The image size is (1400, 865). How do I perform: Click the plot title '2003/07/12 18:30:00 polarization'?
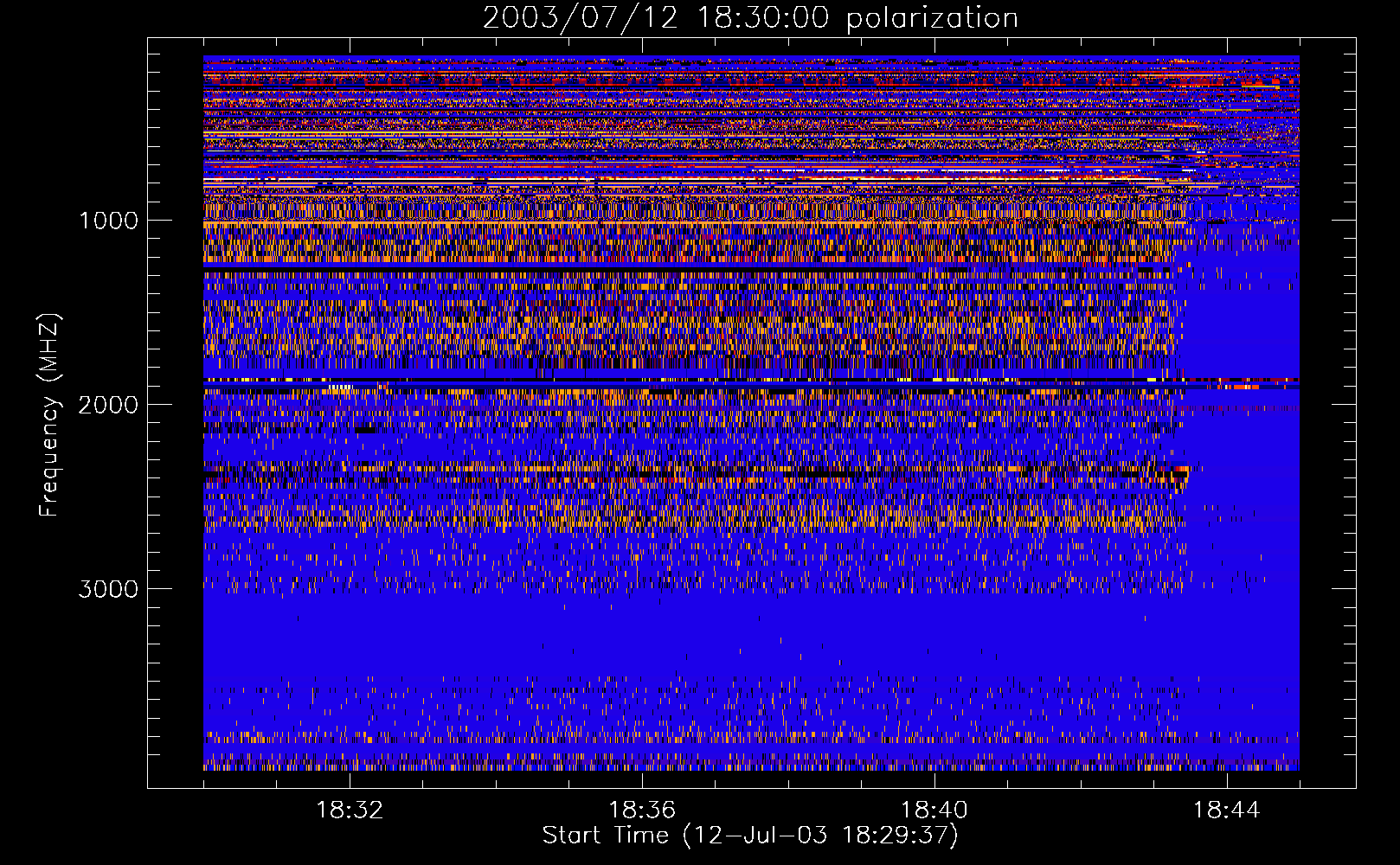click(x=750, y=18)
